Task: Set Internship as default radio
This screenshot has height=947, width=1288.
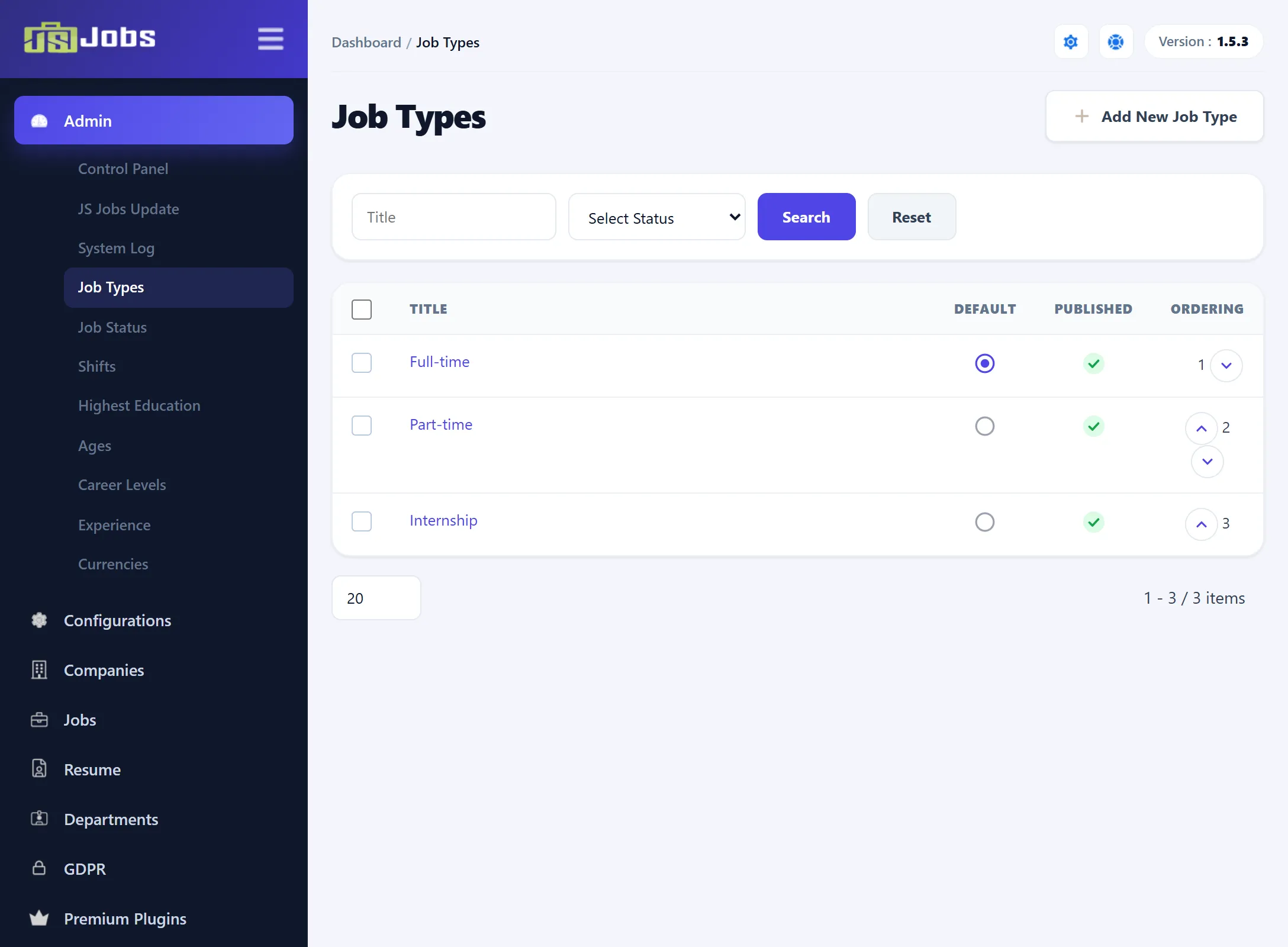Action: pos(985,522)
